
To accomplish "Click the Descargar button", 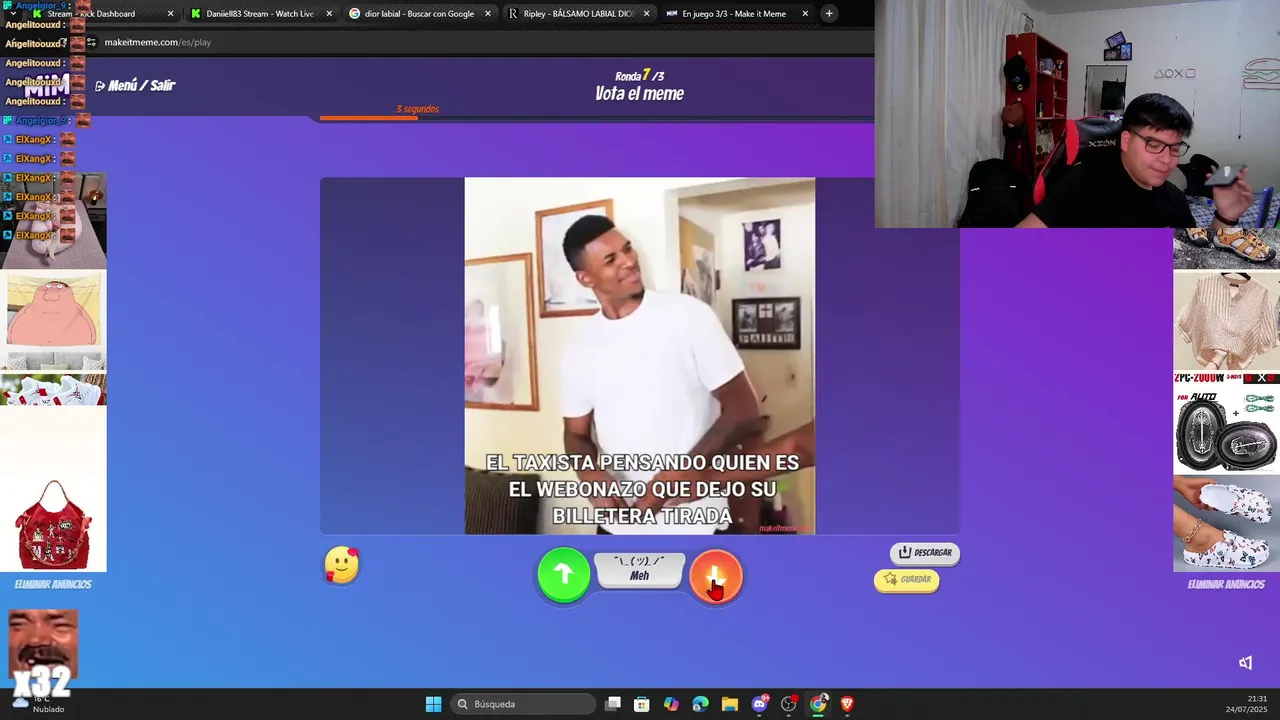I will click(x=925, y=552).
